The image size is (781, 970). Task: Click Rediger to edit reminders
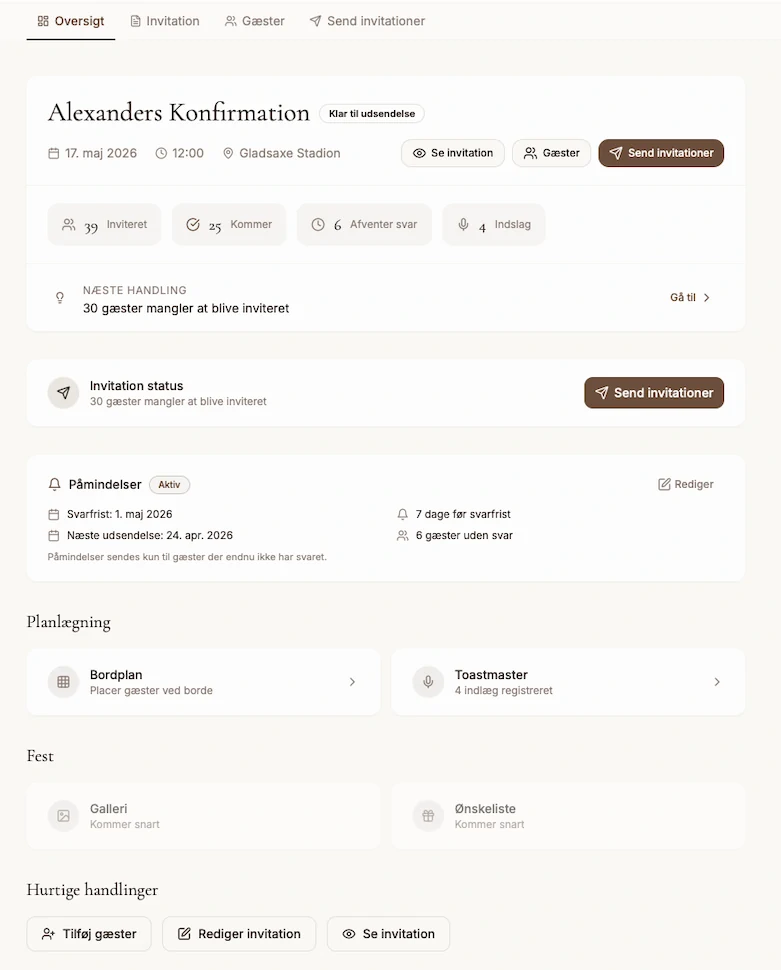click(x=686, y=484)
